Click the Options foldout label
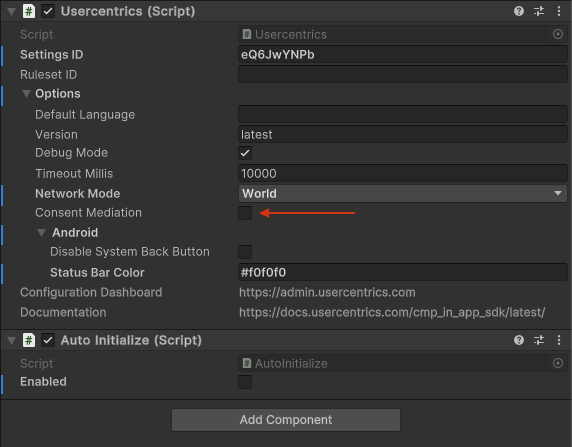 coord(58,94)
